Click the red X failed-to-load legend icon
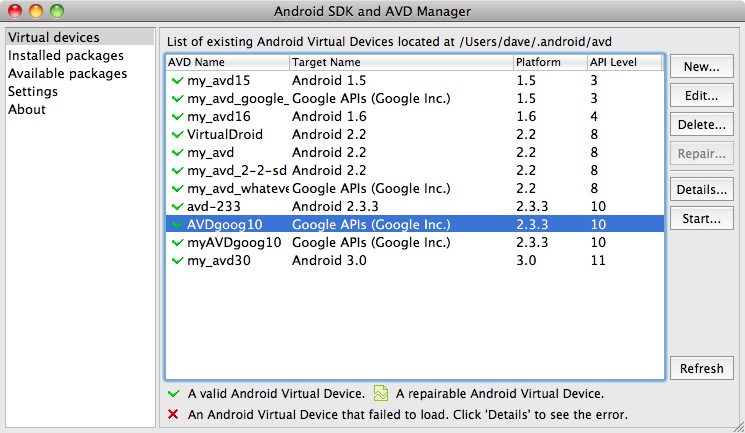 point(173,414)
